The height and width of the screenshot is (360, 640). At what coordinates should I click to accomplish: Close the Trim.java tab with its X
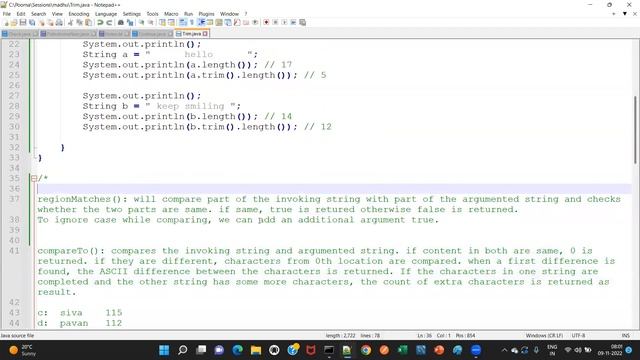coord(205,34)
